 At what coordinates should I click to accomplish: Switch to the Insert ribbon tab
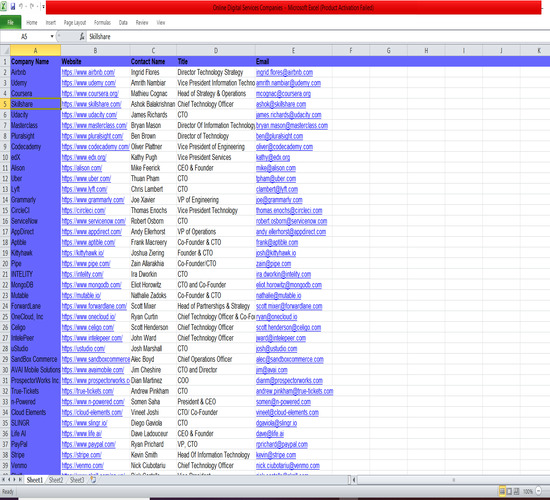[51, 22]
